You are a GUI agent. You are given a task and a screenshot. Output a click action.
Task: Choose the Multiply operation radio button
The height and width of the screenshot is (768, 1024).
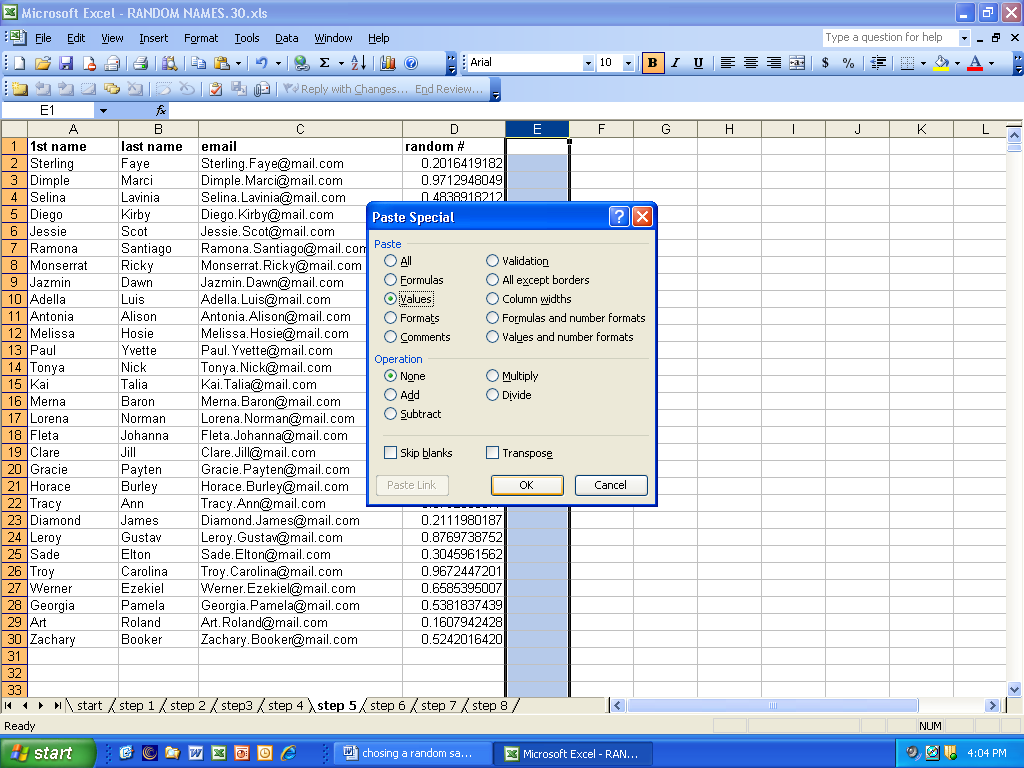(x=493, y=376)
